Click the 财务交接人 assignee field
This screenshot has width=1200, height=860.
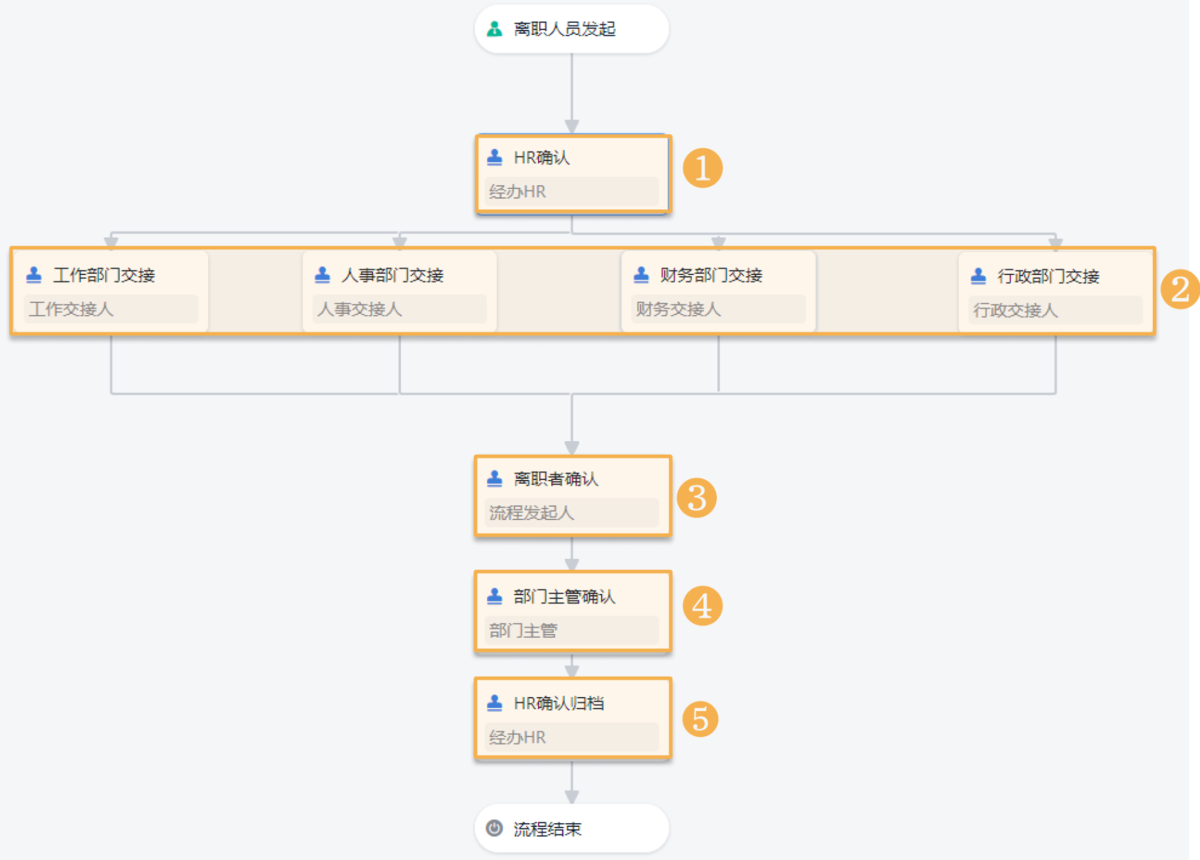[x=718, y=309]
